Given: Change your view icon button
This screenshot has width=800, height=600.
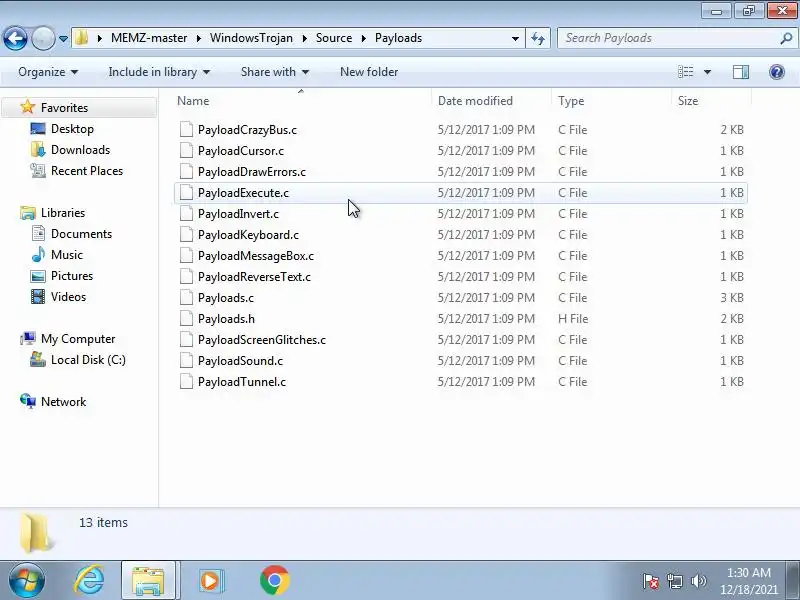Looking at the screenshot, I should [x=685, y=72].
